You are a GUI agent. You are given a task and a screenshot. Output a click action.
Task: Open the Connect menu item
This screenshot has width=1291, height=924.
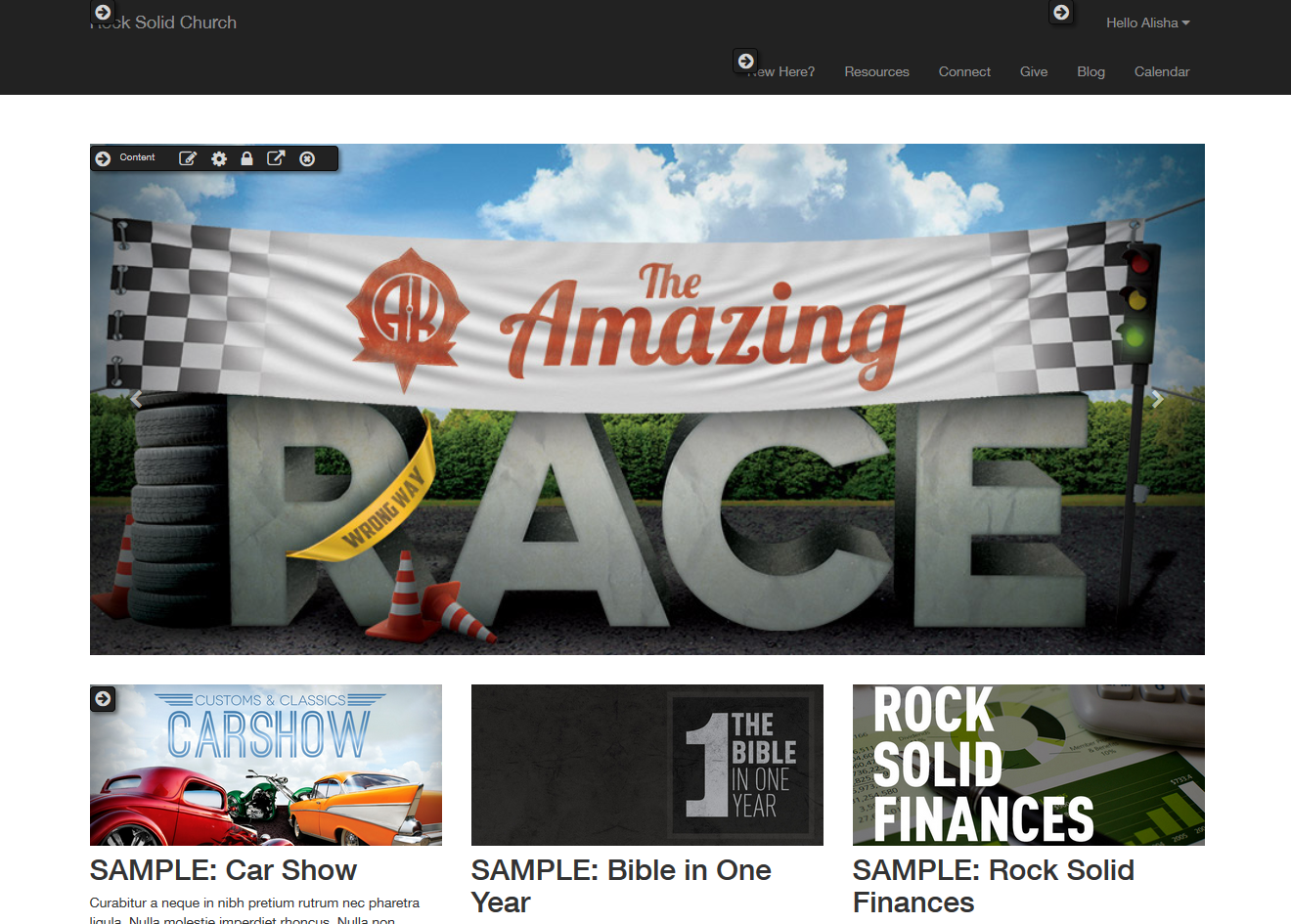point(964,71)
